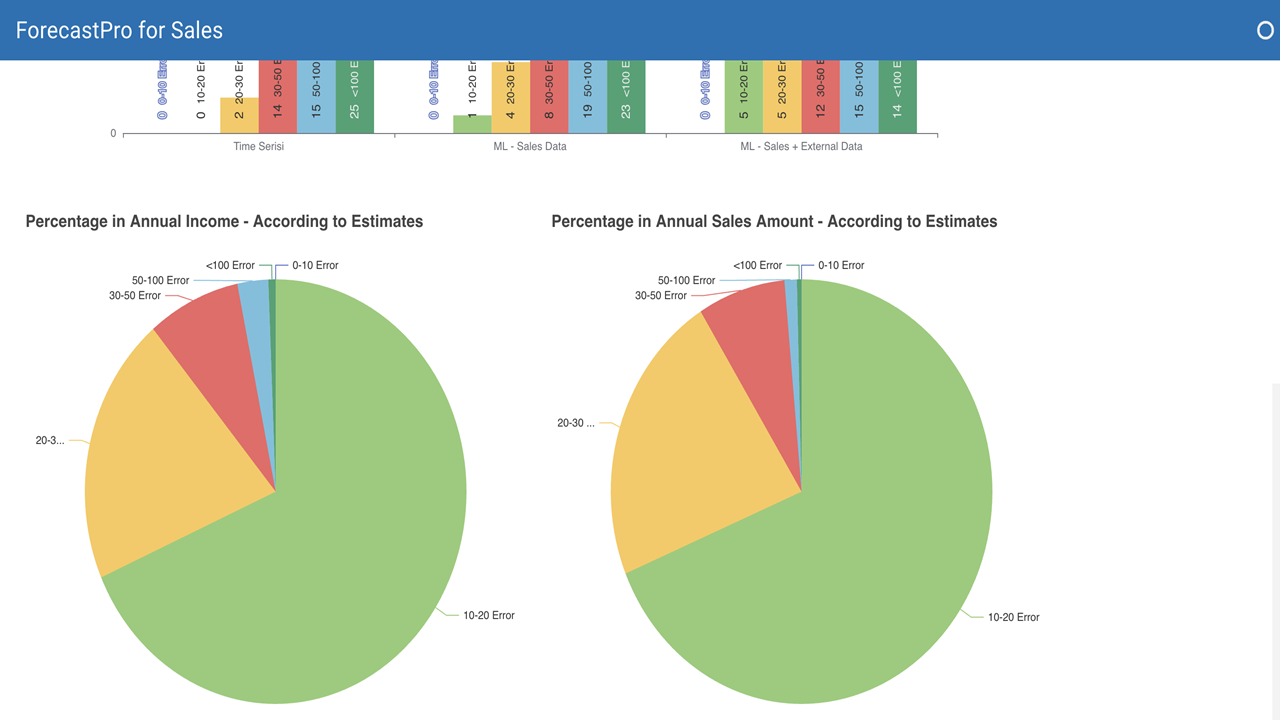Click 0-10 Error label of Annual Sales Amount pie
Image resolution: width=1280 pixels, height=720 pixels.
[x=841, y=266]
